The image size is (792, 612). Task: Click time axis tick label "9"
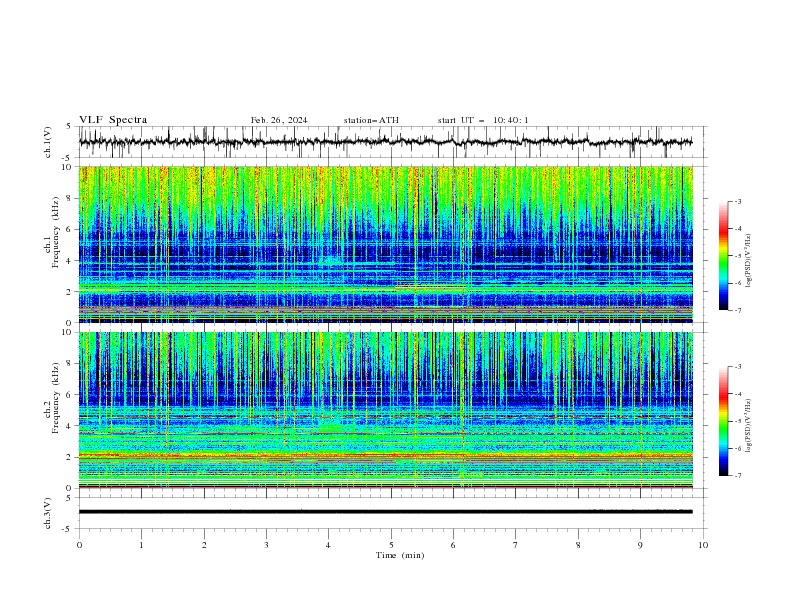(x=640, y=545)
